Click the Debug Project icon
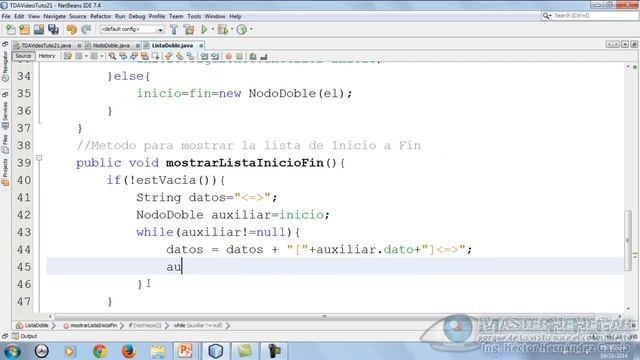640x360 pixels. tap(223, 29)
